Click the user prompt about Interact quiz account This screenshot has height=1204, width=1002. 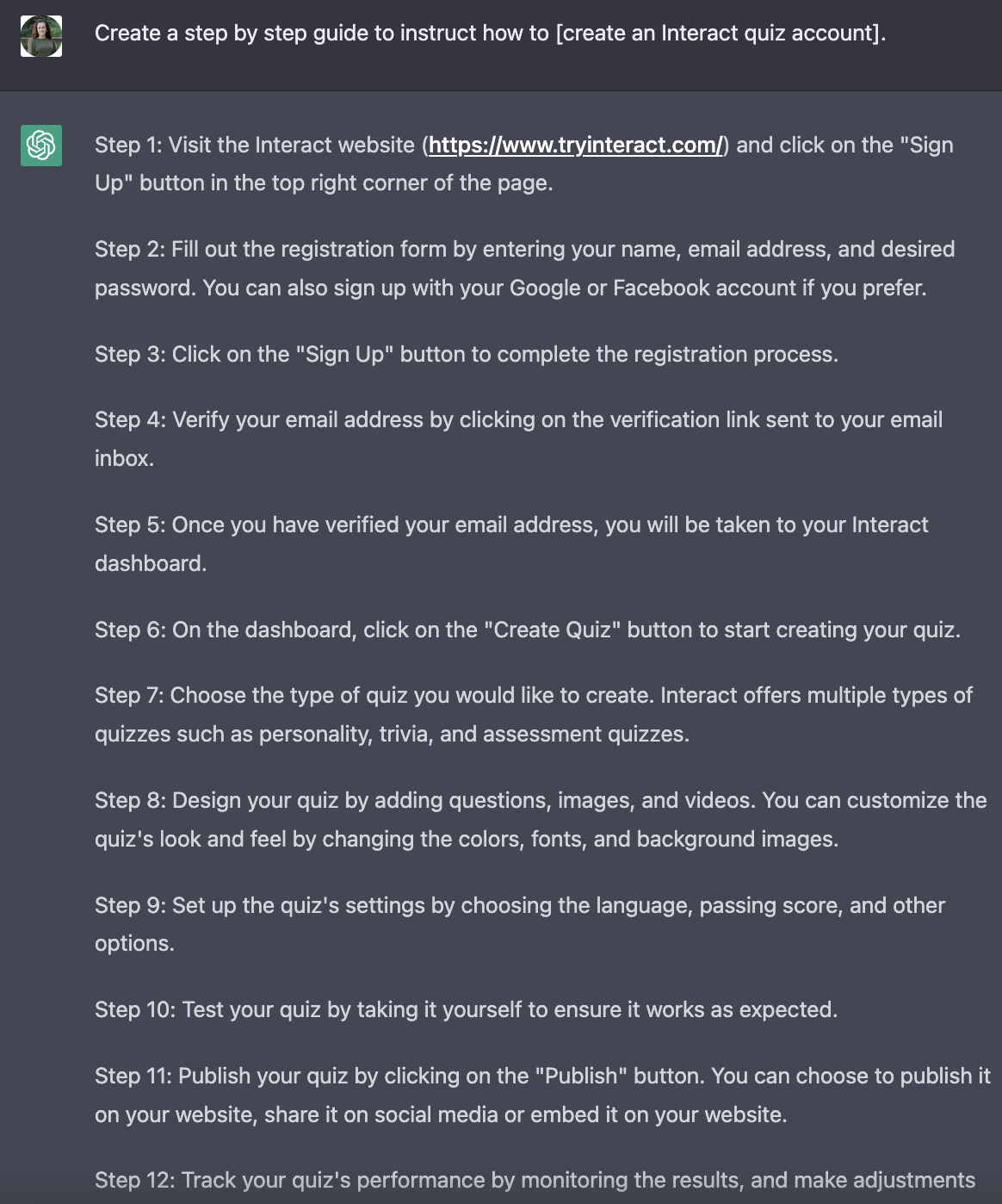point(490,34)
